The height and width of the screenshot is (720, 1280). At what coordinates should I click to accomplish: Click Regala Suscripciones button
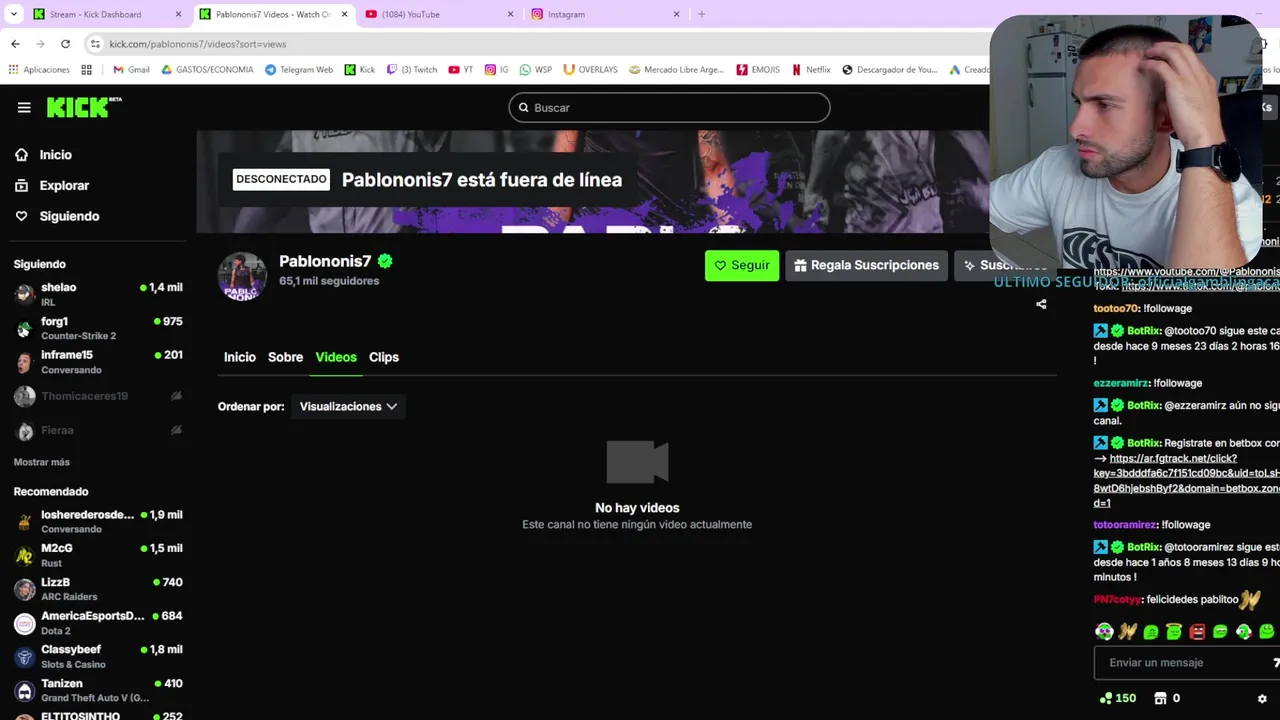pyautogui.click(x=866, y=265)
